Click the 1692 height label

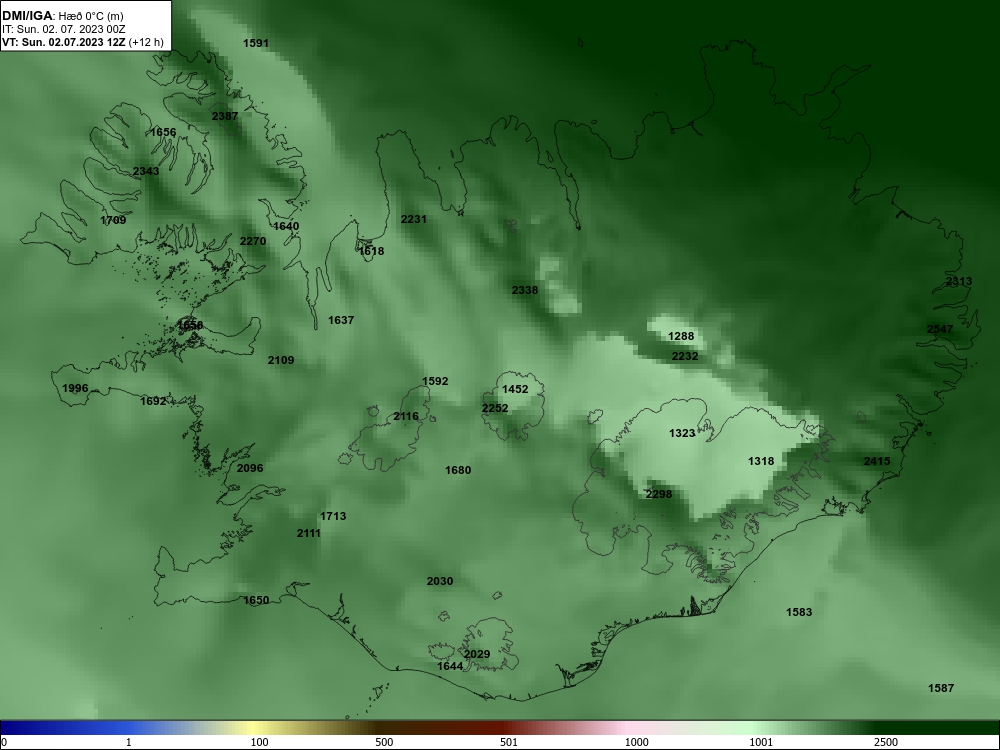pyautogui.click(x=153, y=401)
